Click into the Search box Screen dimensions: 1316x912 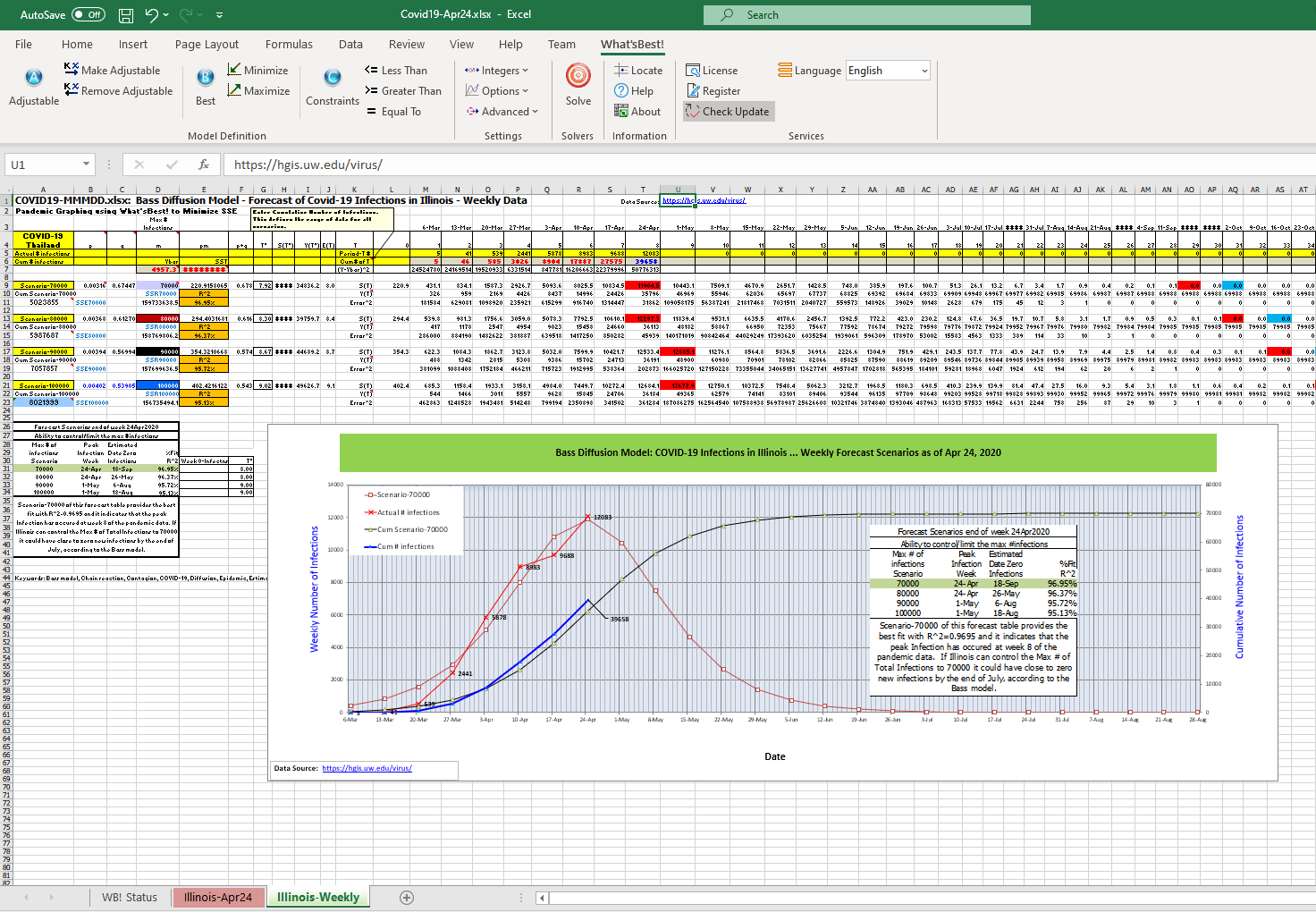867,15
